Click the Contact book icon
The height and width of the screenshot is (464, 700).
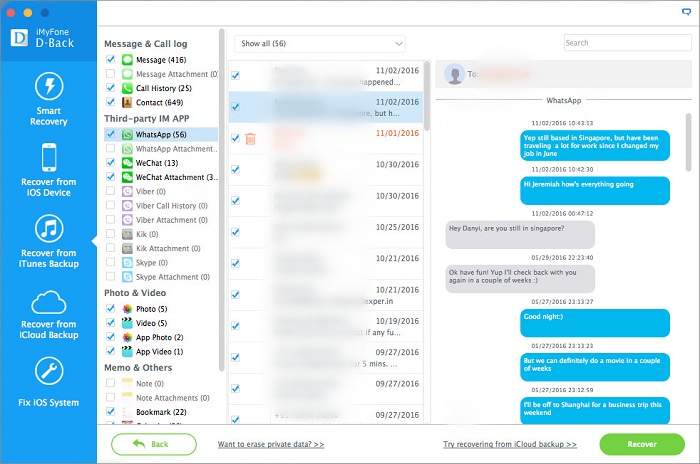point(127,103)
